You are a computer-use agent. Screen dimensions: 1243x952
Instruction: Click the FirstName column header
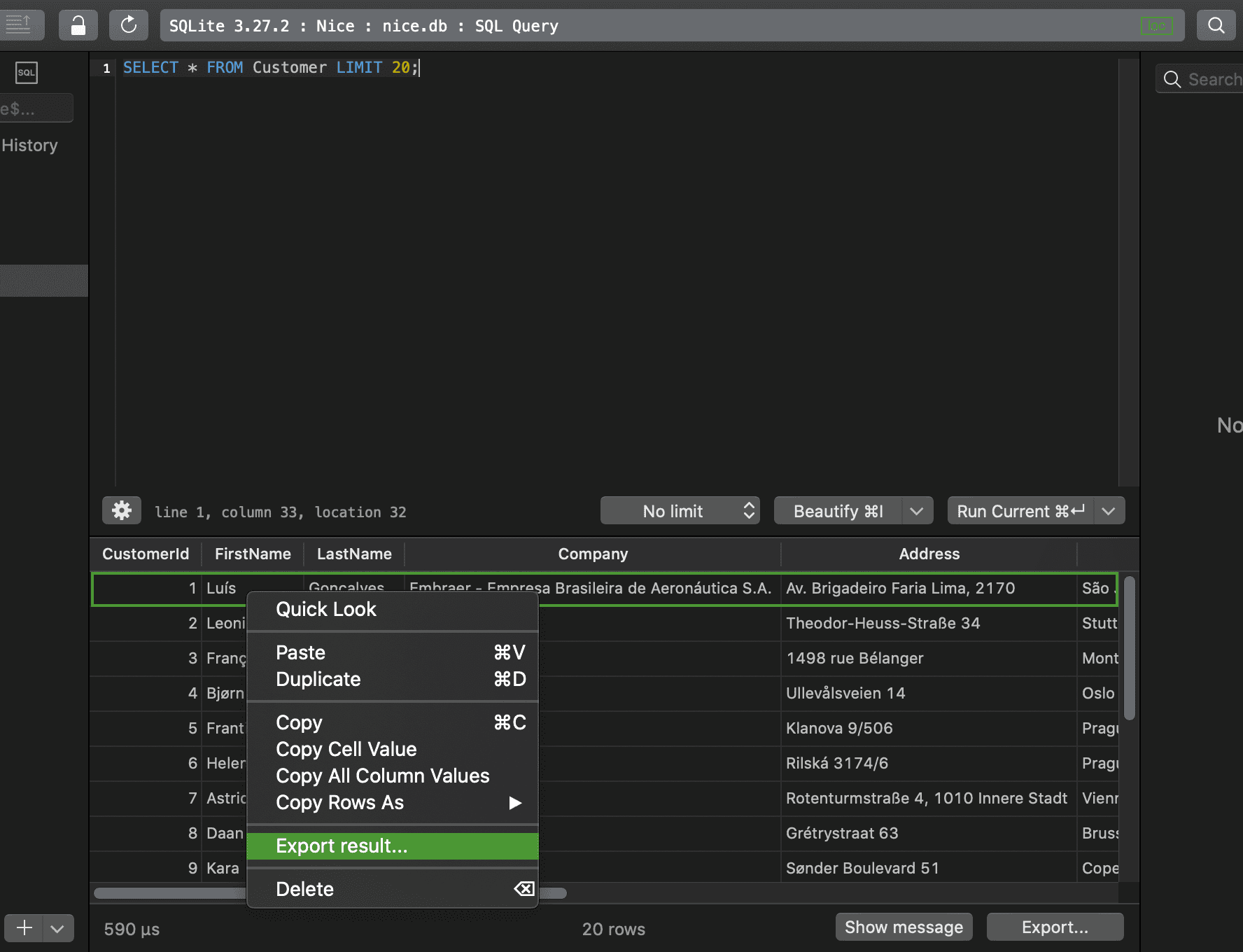(x=253, y=554)
